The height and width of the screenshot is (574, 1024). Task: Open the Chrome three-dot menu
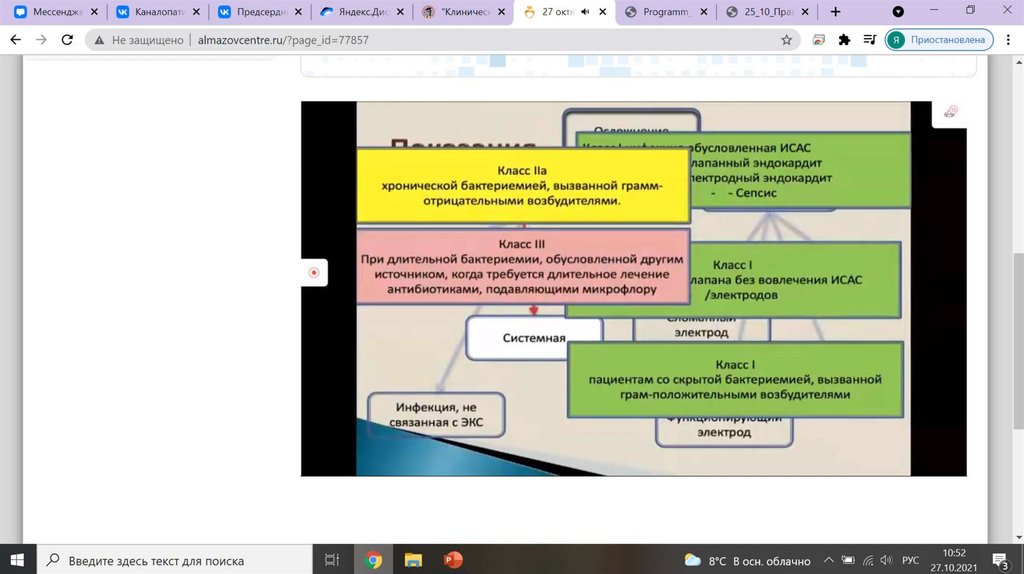(1009, 40)
